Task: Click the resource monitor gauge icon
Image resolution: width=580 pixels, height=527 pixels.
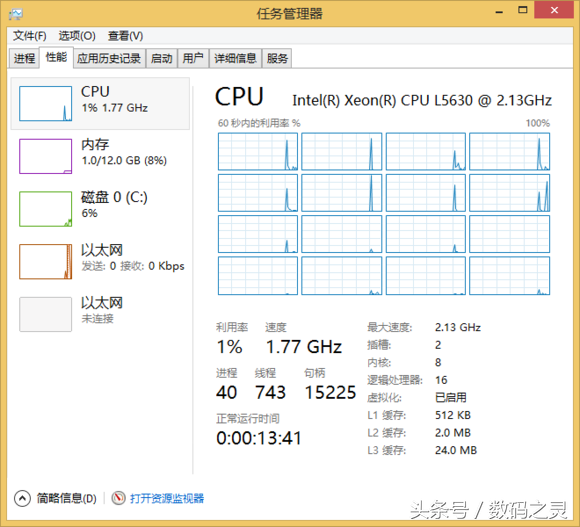Action: tap(118, 499)
